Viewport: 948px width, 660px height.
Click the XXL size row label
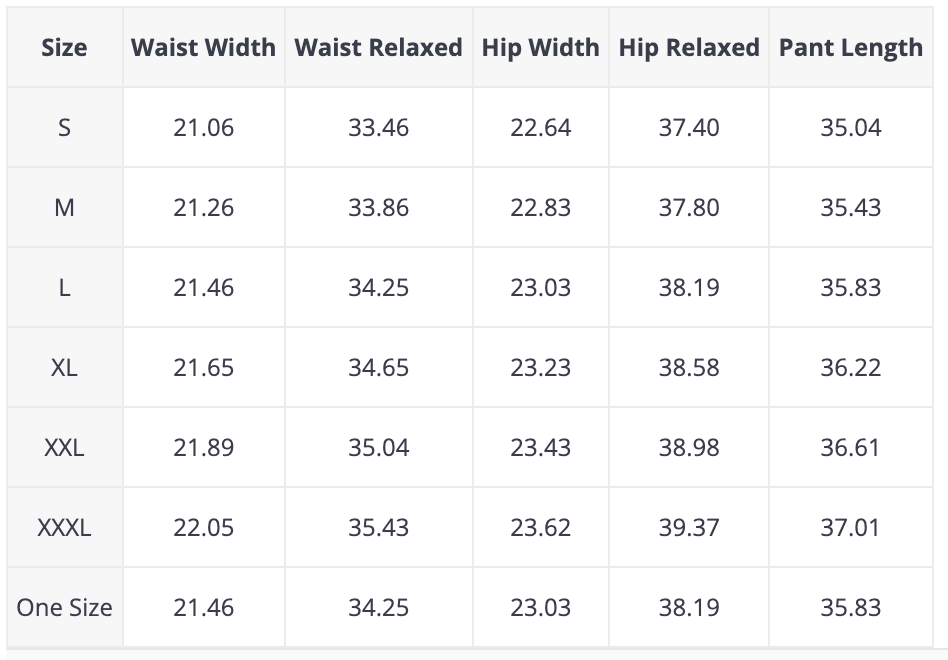pyautogui.click(x=64, y=447)
